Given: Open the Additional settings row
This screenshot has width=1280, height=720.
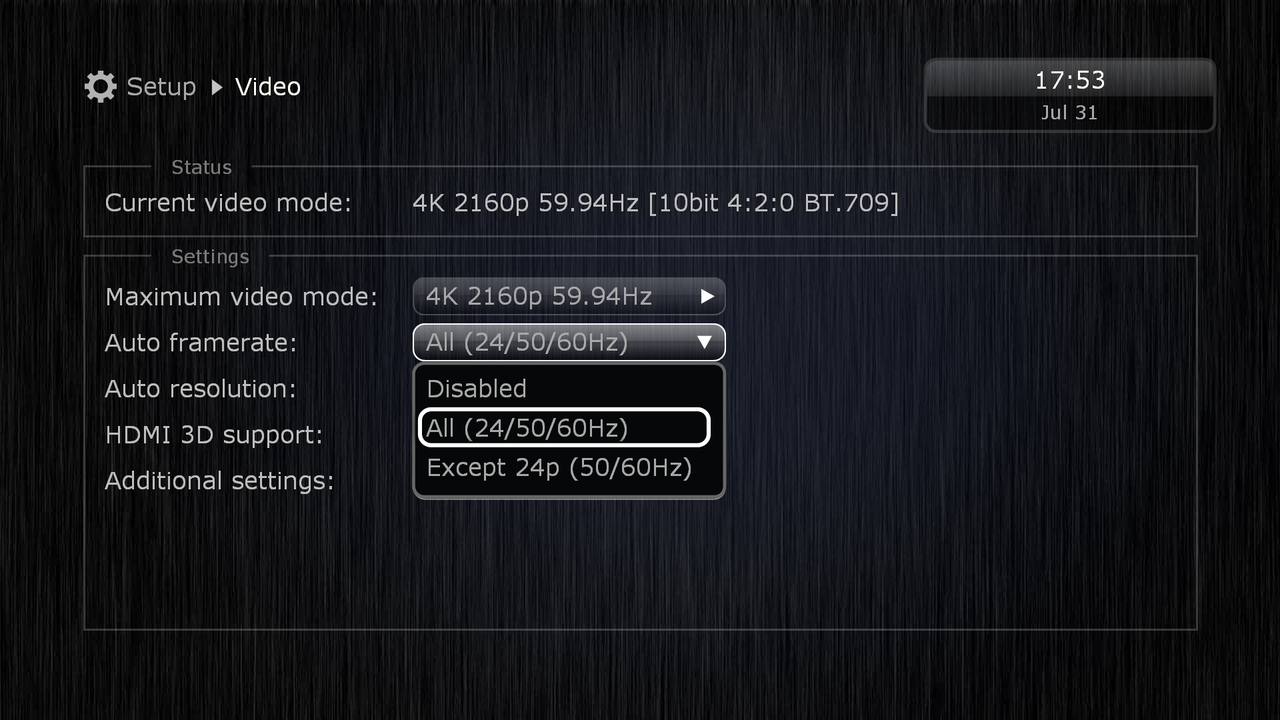Looking at the screenshot, I should (219, 480).
